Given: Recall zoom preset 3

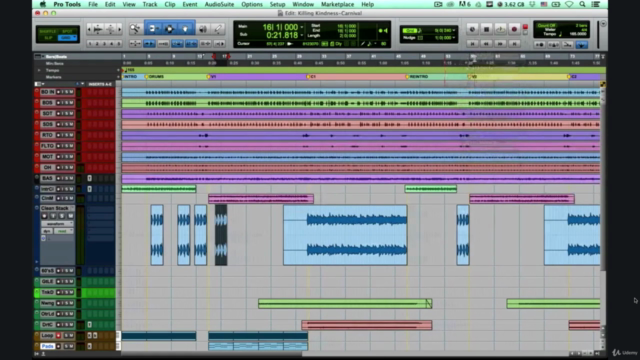Looking at the screenshot, I should click(104, 43).
